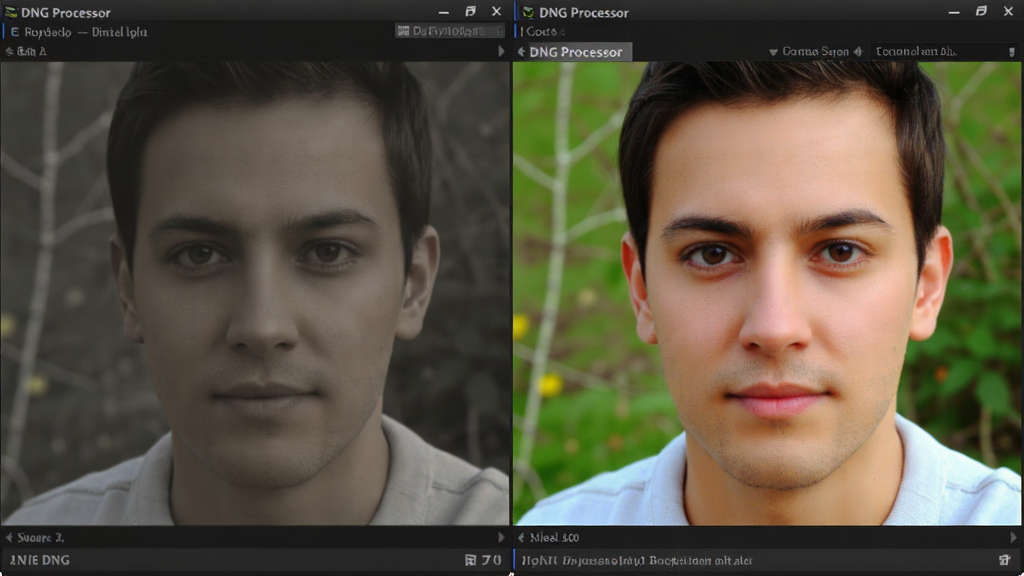
Task: Click the small icon right of the Comna Sajon label
Action: [857, 52]
